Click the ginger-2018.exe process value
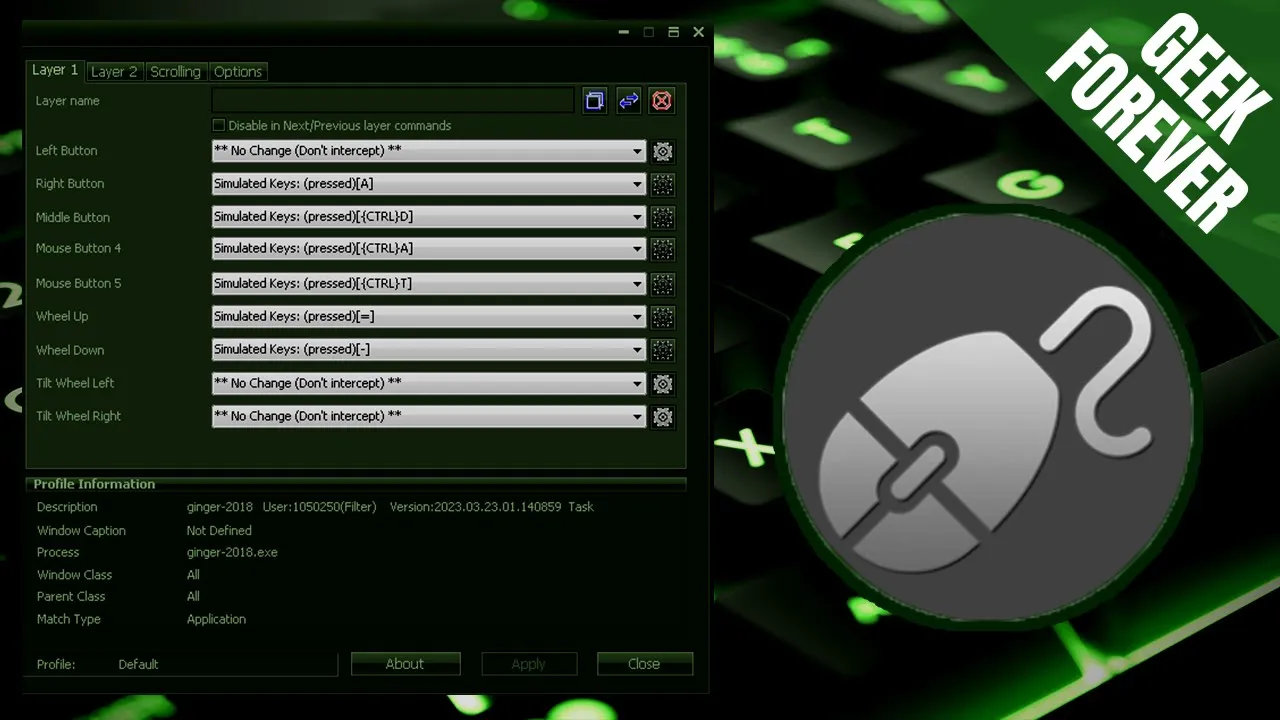Viewport: 1280px width, 720px height. point(232,552)
